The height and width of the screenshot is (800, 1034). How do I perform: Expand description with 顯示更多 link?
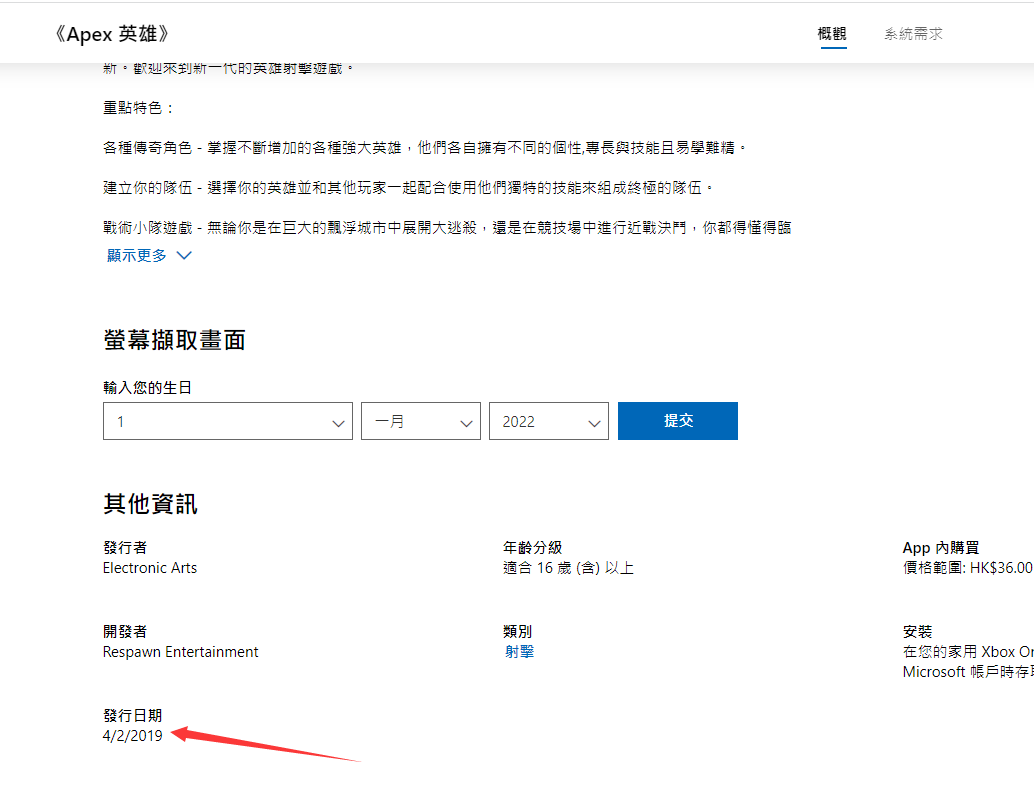click(x=149, y=255)
